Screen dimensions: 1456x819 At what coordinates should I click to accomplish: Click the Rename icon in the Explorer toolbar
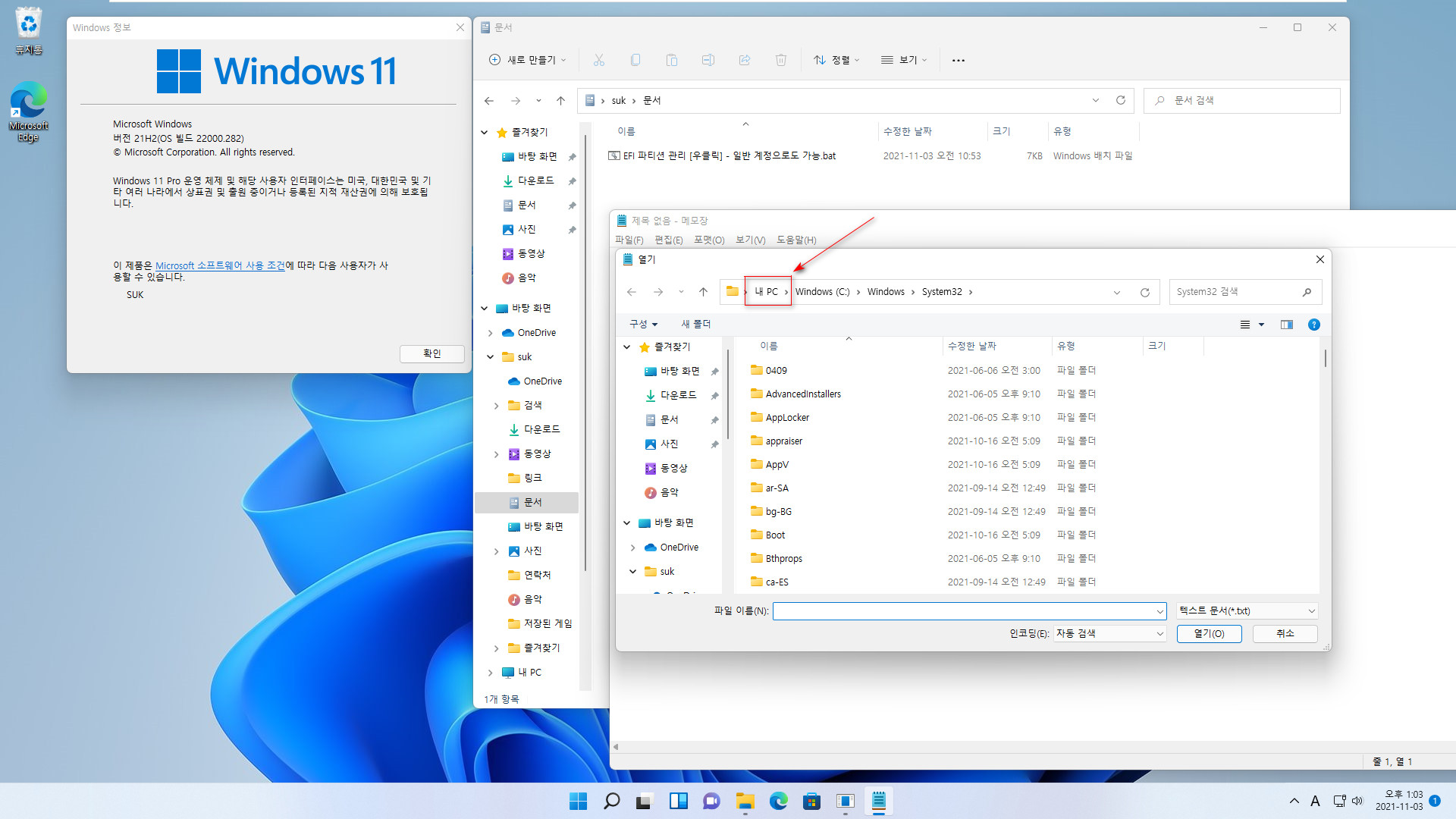coord(708,60)
